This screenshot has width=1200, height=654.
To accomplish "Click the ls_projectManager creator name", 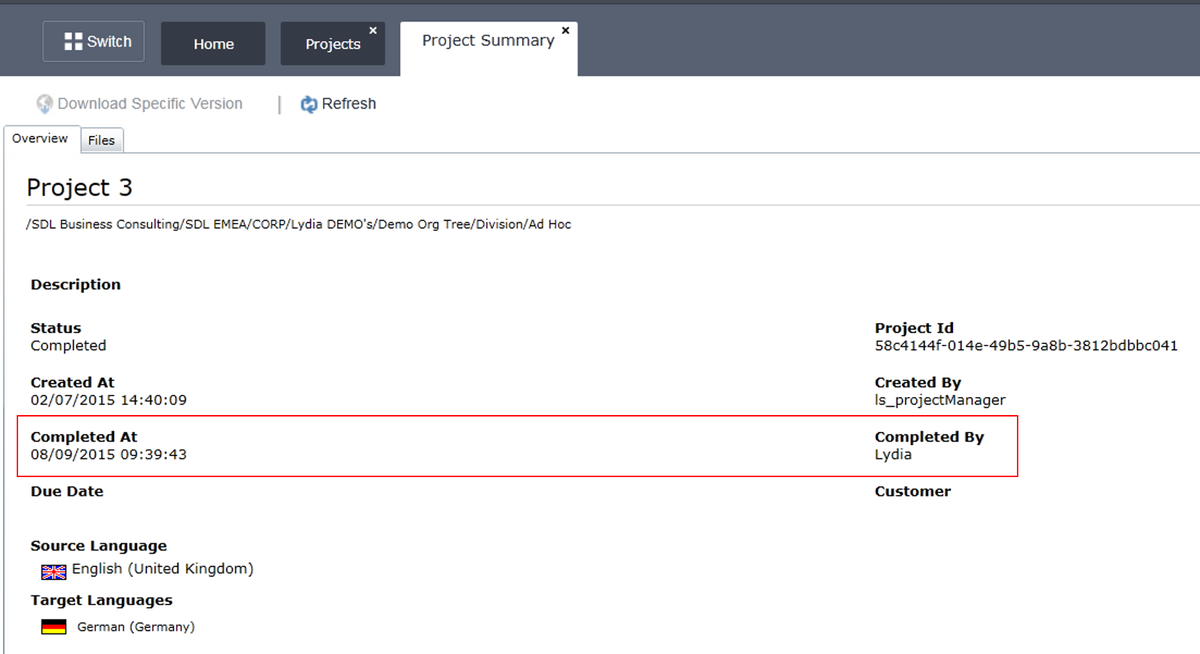I will 940,400.
